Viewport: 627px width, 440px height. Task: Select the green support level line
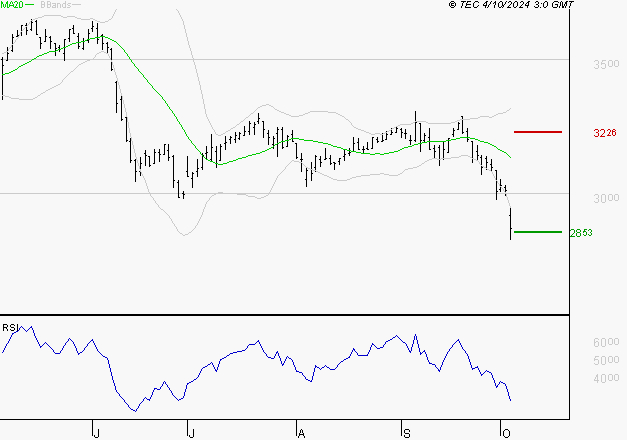tap(538, 232)
